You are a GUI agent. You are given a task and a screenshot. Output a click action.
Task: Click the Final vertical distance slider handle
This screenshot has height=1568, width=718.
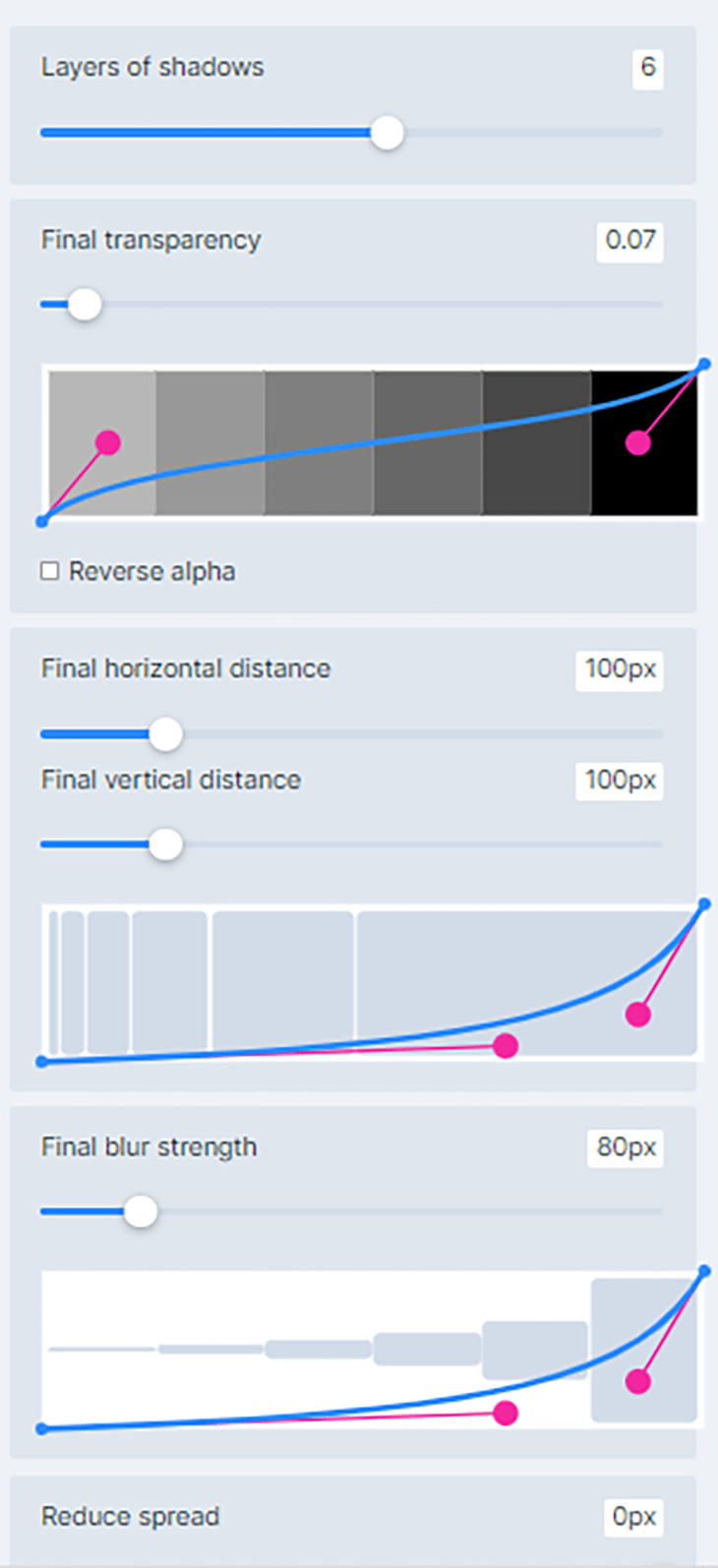point(165,843)
